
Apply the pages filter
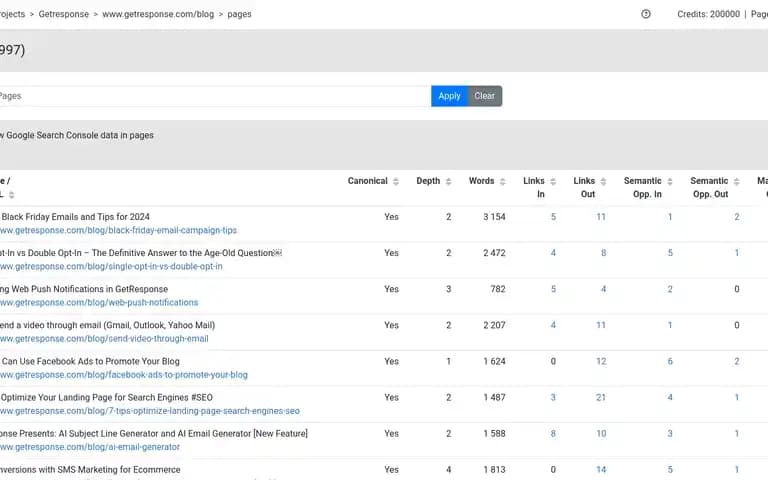click(x=449, y=96)
